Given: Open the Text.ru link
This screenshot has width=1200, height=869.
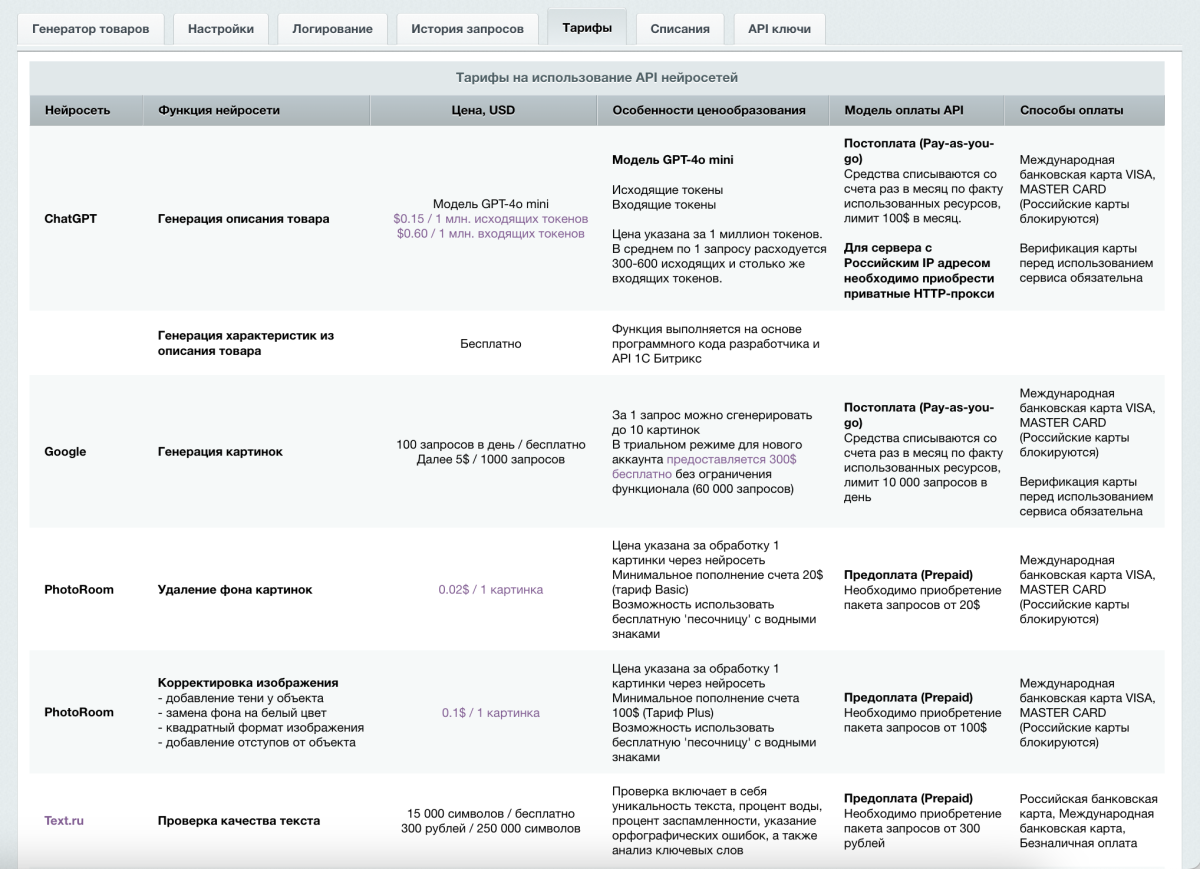Looking at the screenshot, I should tap(64, 821).
